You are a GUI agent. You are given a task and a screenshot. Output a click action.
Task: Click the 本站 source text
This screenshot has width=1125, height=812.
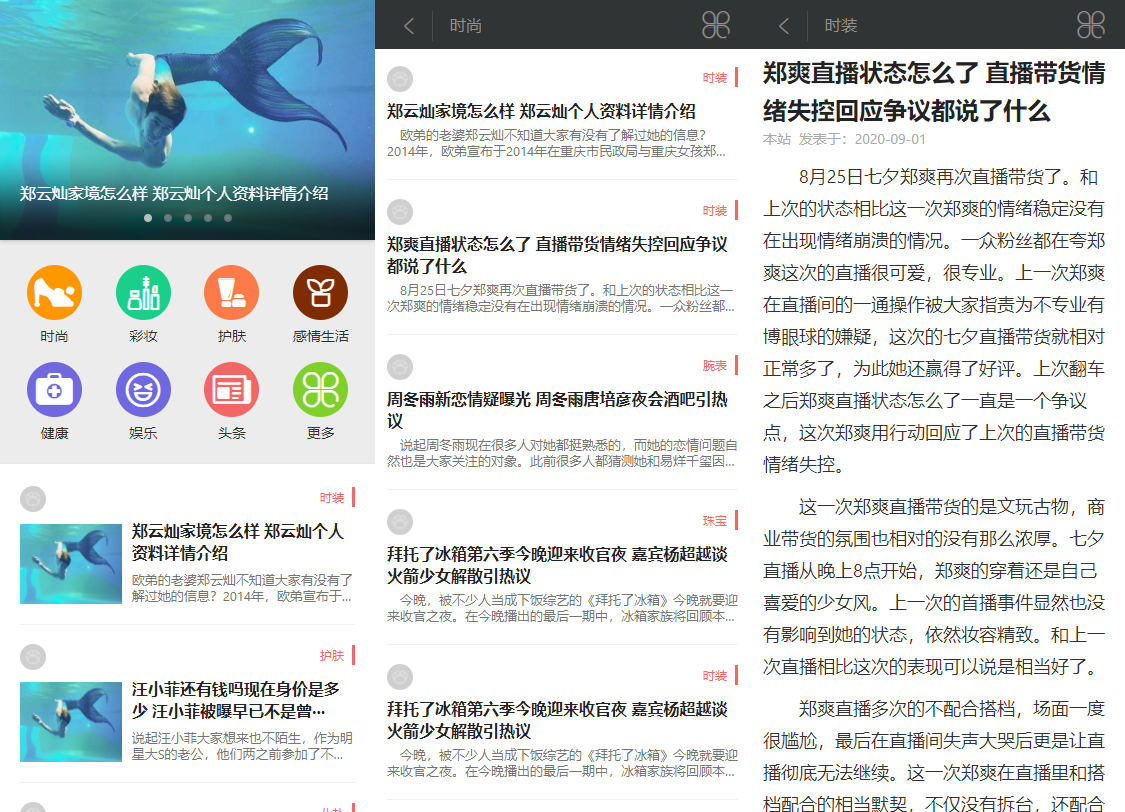(x=776, y=139)
